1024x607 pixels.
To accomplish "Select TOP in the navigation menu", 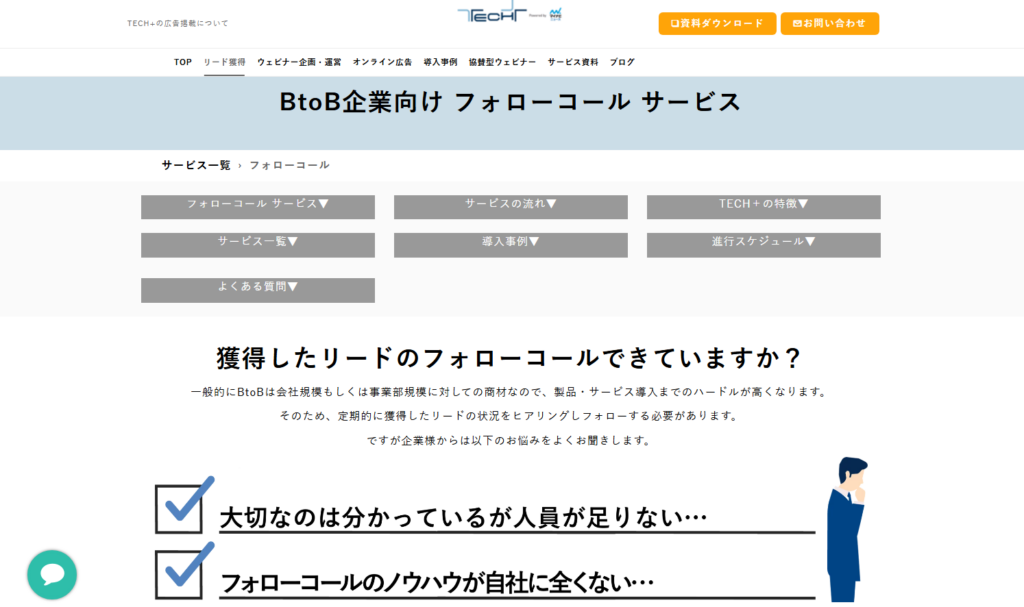I will tap(183, 62).
